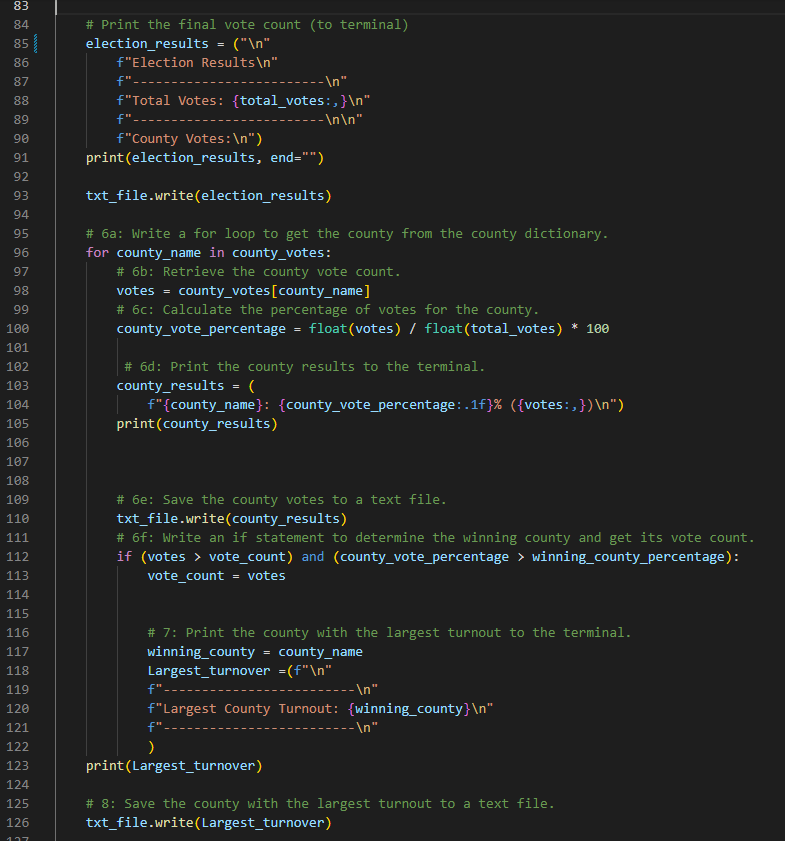Click 'county_votes[county_name]' expression
Image resolution: width=785 pixels, height=841 pixels.
(274, 291)
